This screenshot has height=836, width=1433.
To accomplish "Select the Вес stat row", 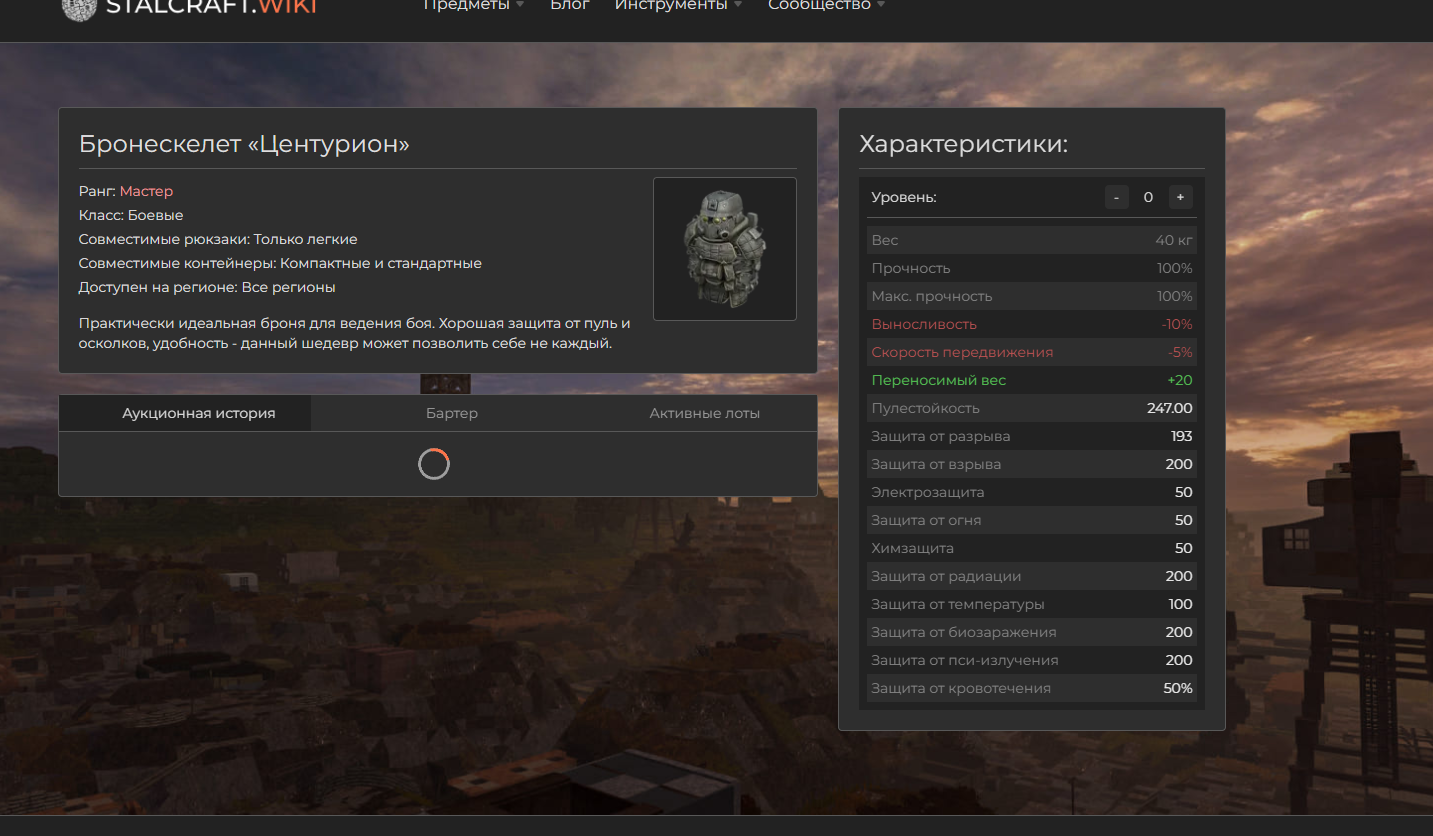I will [x=1031, y=240].
